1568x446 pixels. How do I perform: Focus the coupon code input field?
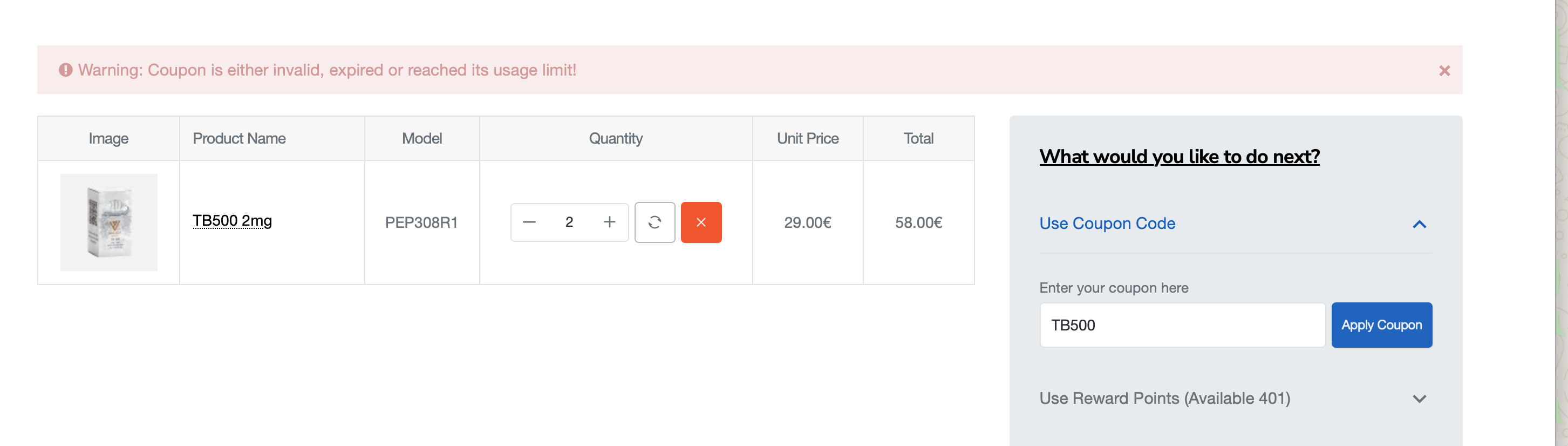pyautogui.click(x=1182, y=326)
